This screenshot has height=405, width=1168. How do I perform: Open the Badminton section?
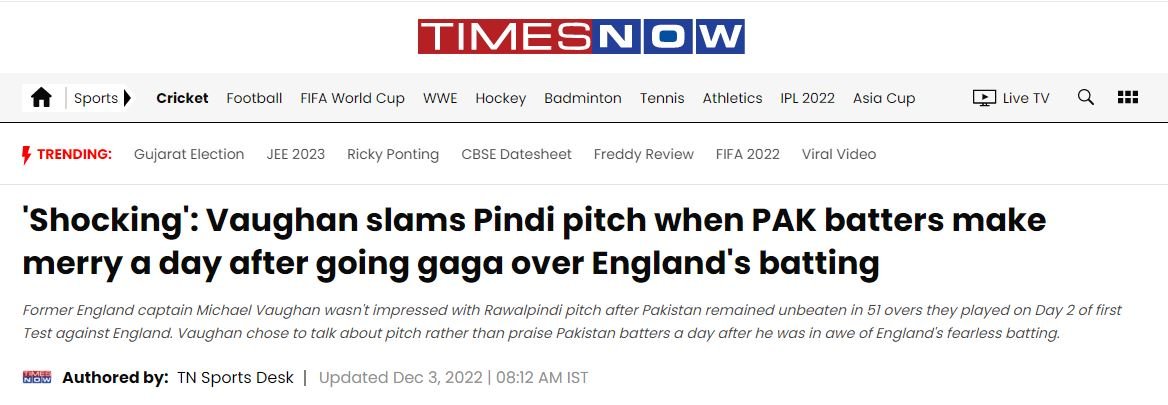click(x=583, y=98)
